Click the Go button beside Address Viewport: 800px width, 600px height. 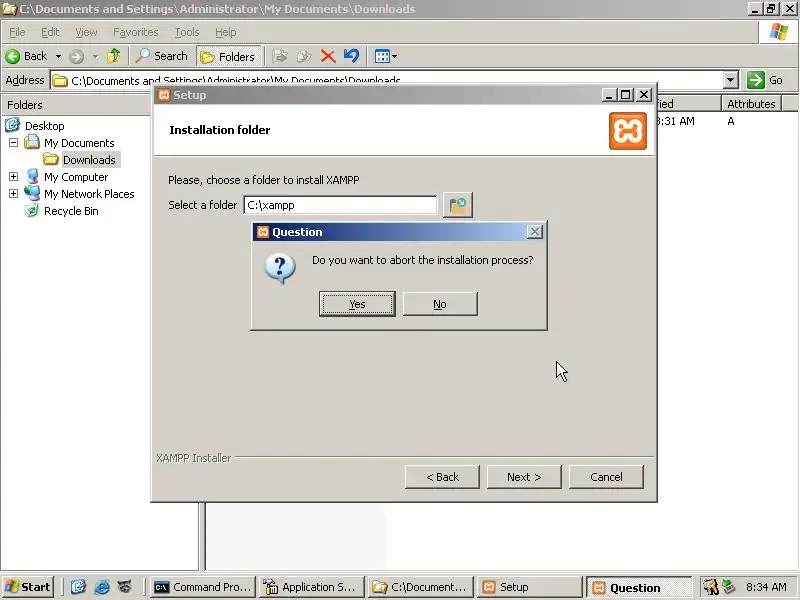point(765,80)
